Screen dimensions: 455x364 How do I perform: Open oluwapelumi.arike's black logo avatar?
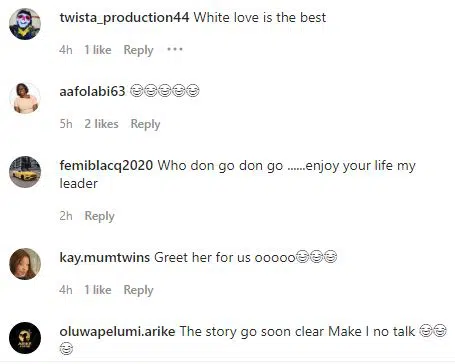point(25,338)
